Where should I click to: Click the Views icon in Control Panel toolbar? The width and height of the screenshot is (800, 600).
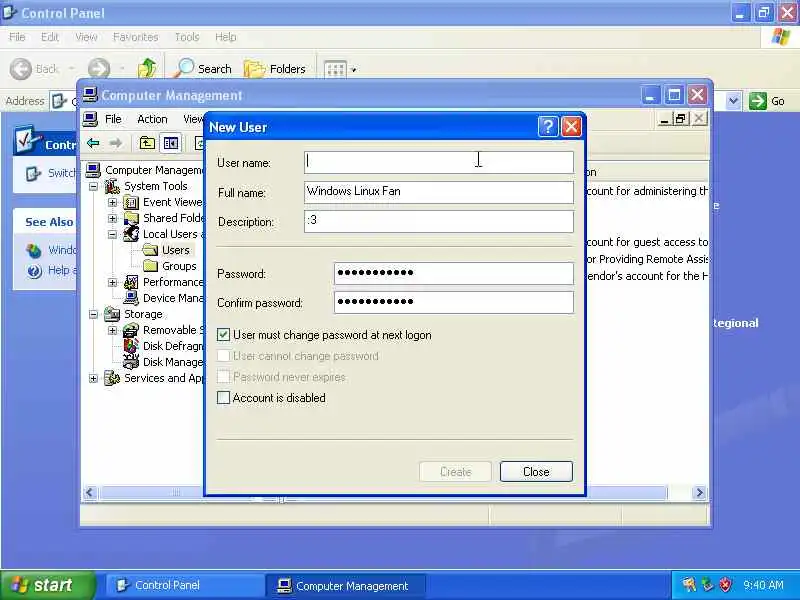point(335,69)
